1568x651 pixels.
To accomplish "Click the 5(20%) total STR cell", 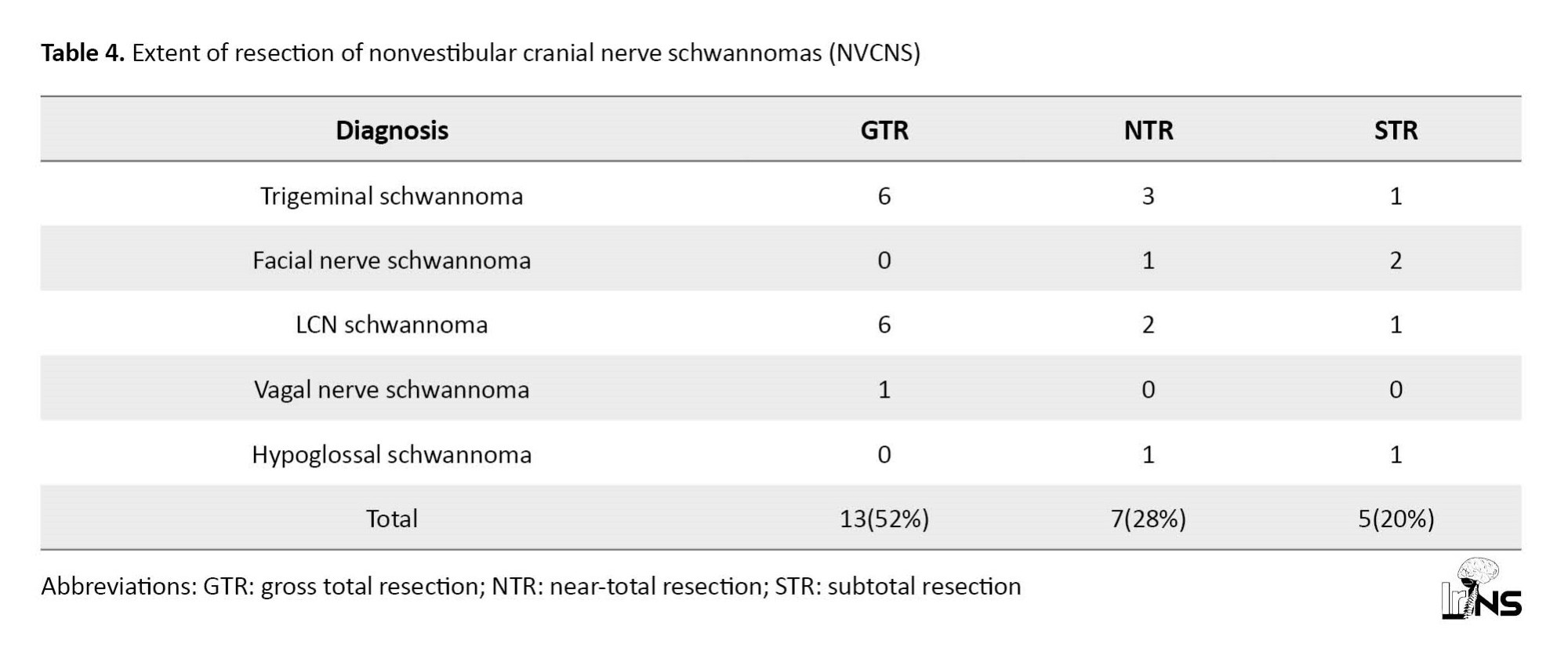I will point(1396,518).
